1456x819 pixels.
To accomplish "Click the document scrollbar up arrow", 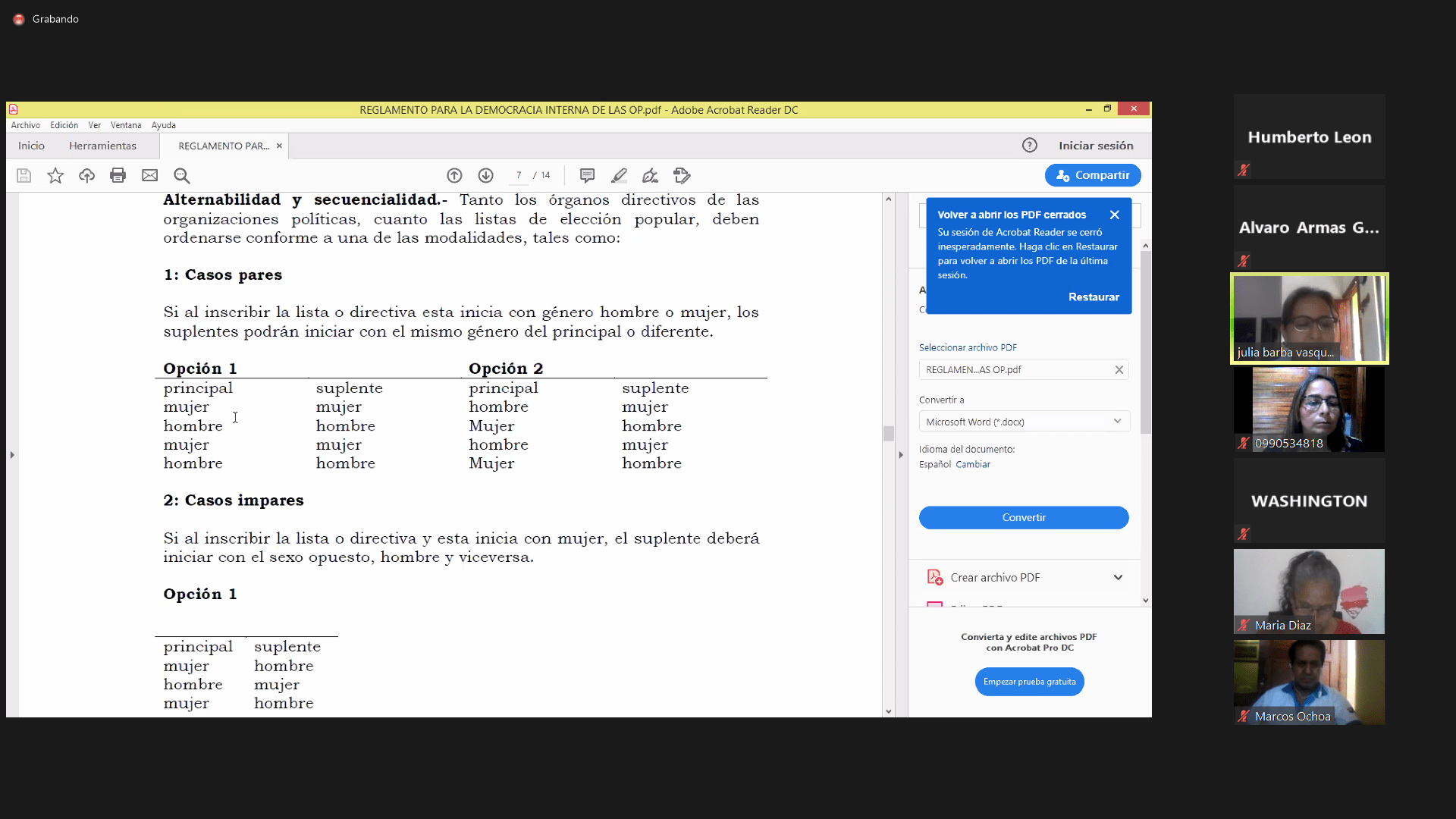I will [888, 199].
